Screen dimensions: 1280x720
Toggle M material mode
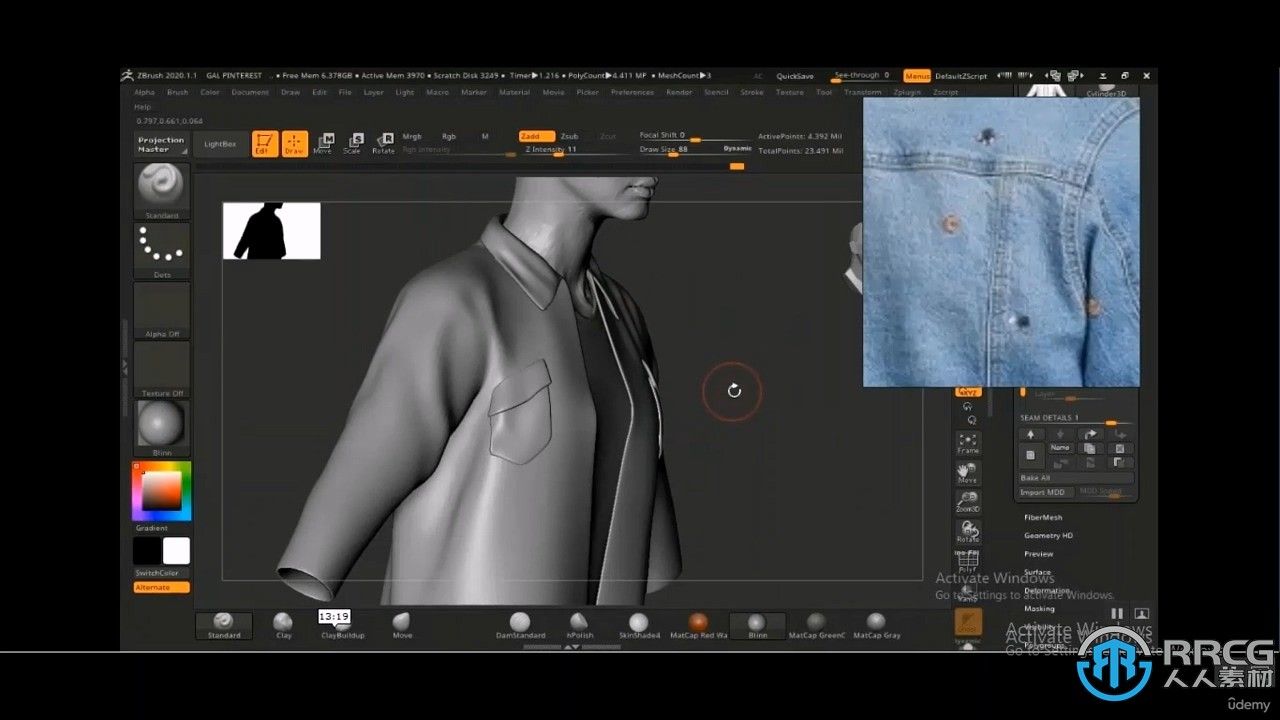coord(485,136)
